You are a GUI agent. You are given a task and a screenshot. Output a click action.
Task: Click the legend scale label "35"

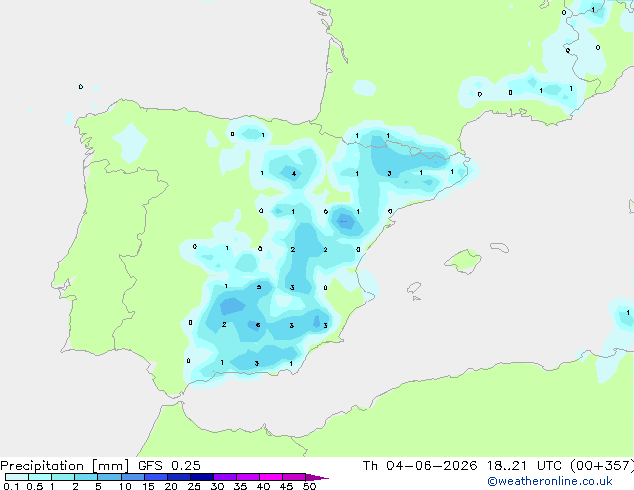(x=240, y=486)
